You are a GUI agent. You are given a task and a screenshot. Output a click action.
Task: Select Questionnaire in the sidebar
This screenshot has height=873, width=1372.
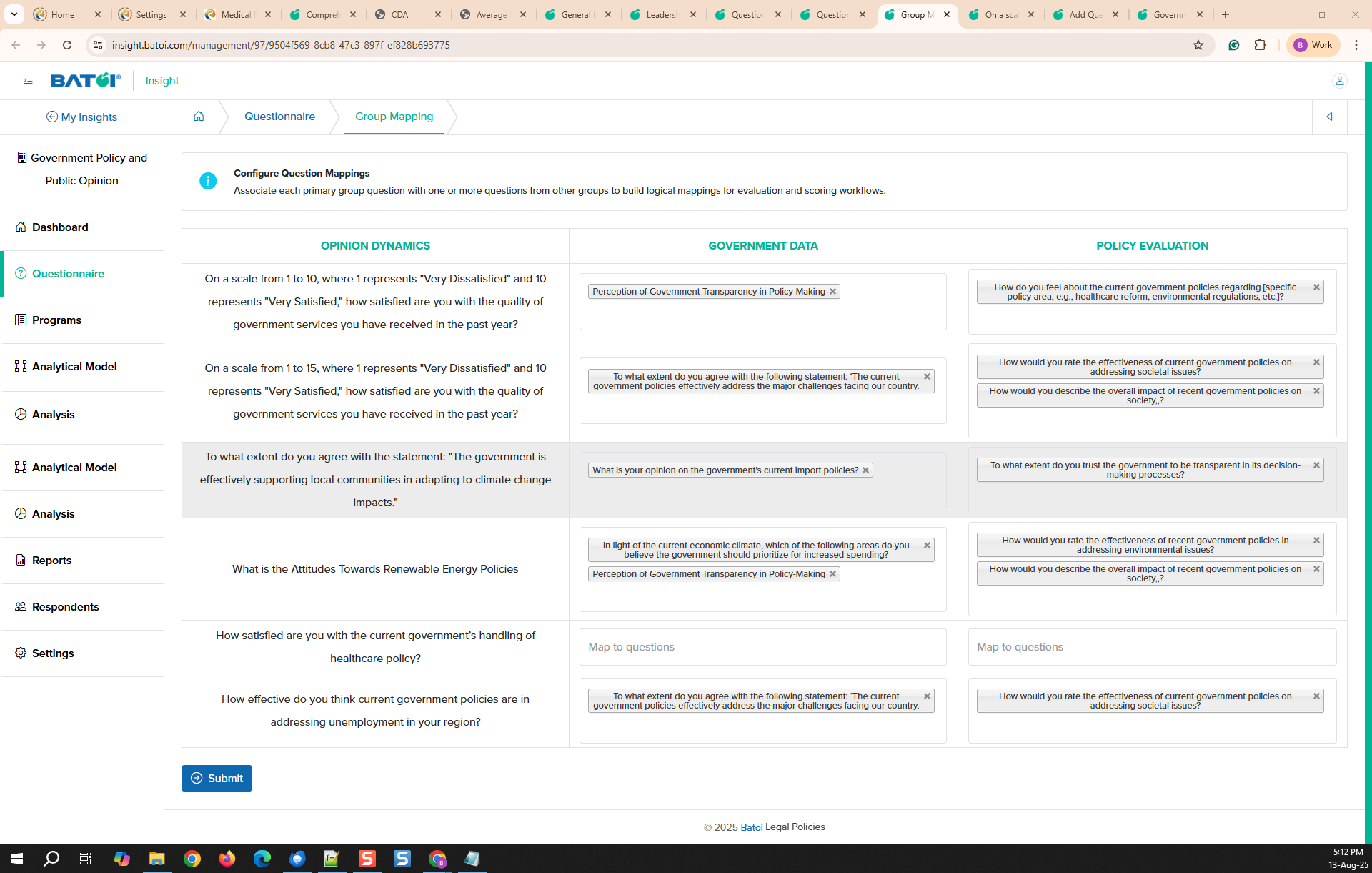click(82, 274)
